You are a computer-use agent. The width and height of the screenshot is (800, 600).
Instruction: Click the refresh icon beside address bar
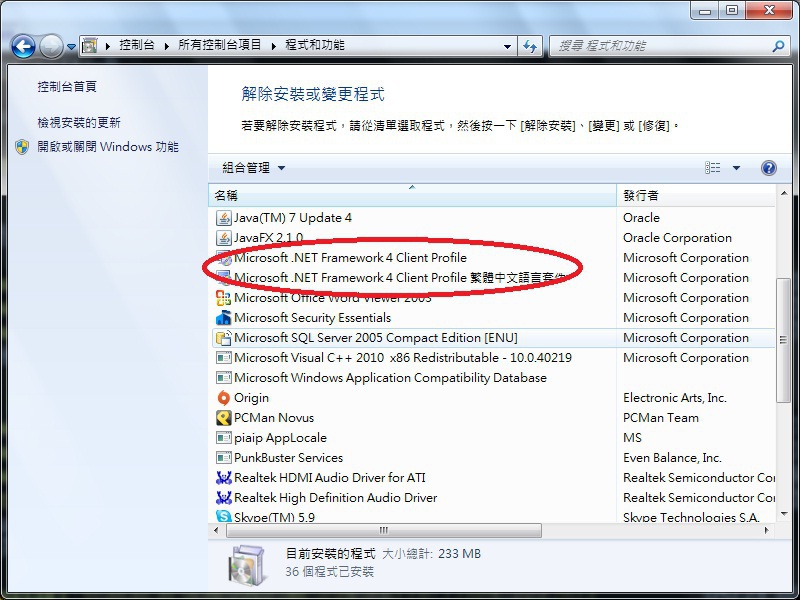pyautogui.click(x=530, y=46)
